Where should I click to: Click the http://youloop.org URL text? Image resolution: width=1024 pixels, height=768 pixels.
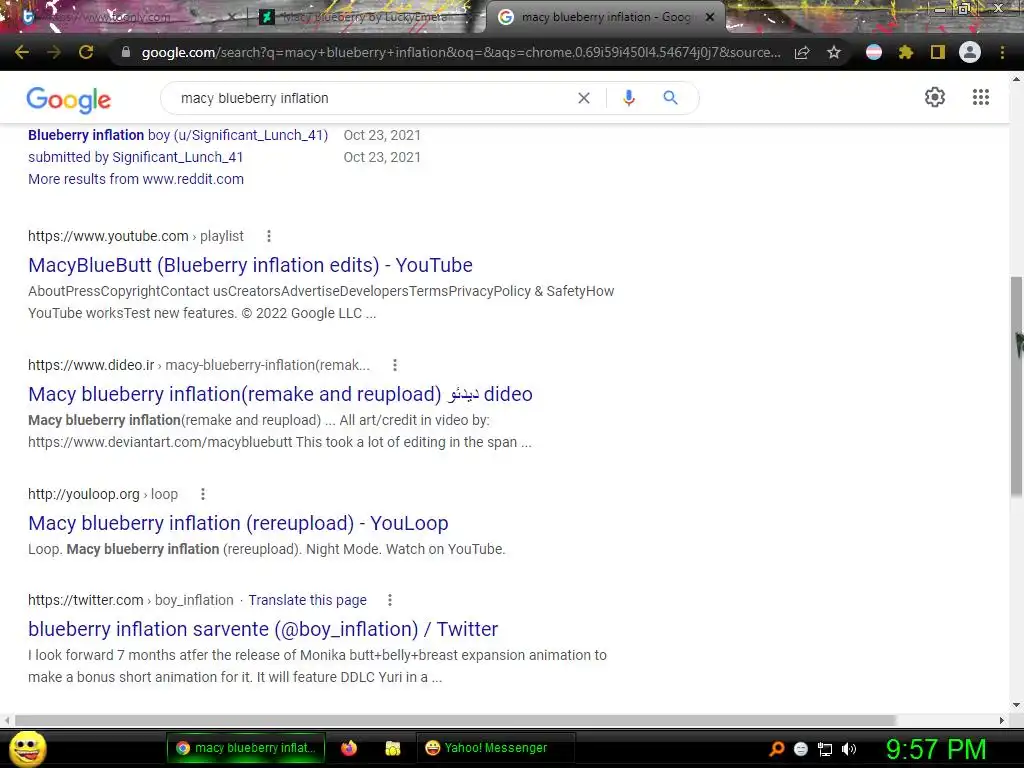[84, 494]
